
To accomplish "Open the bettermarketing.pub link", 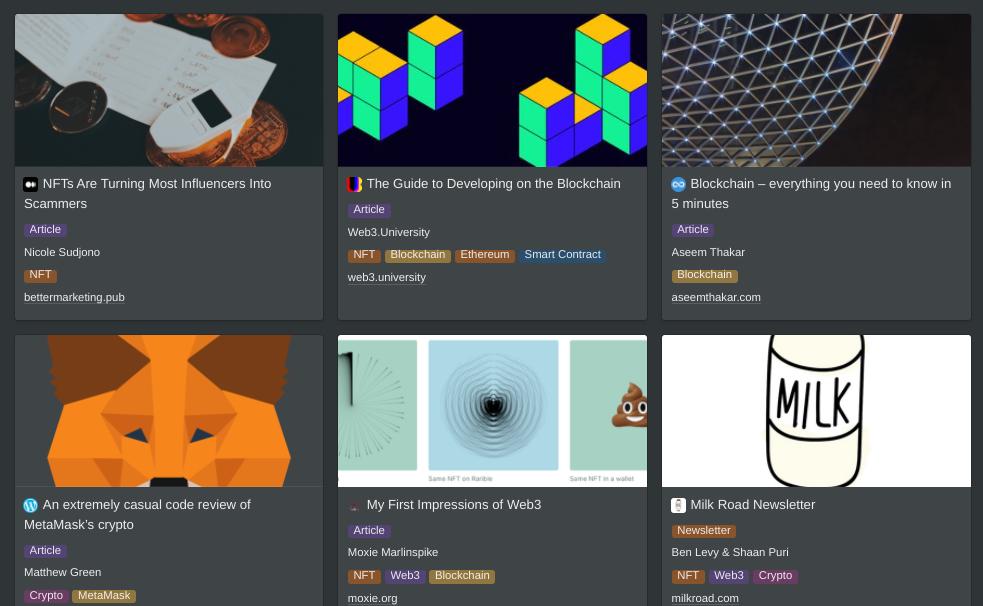I will coord(74,298).
